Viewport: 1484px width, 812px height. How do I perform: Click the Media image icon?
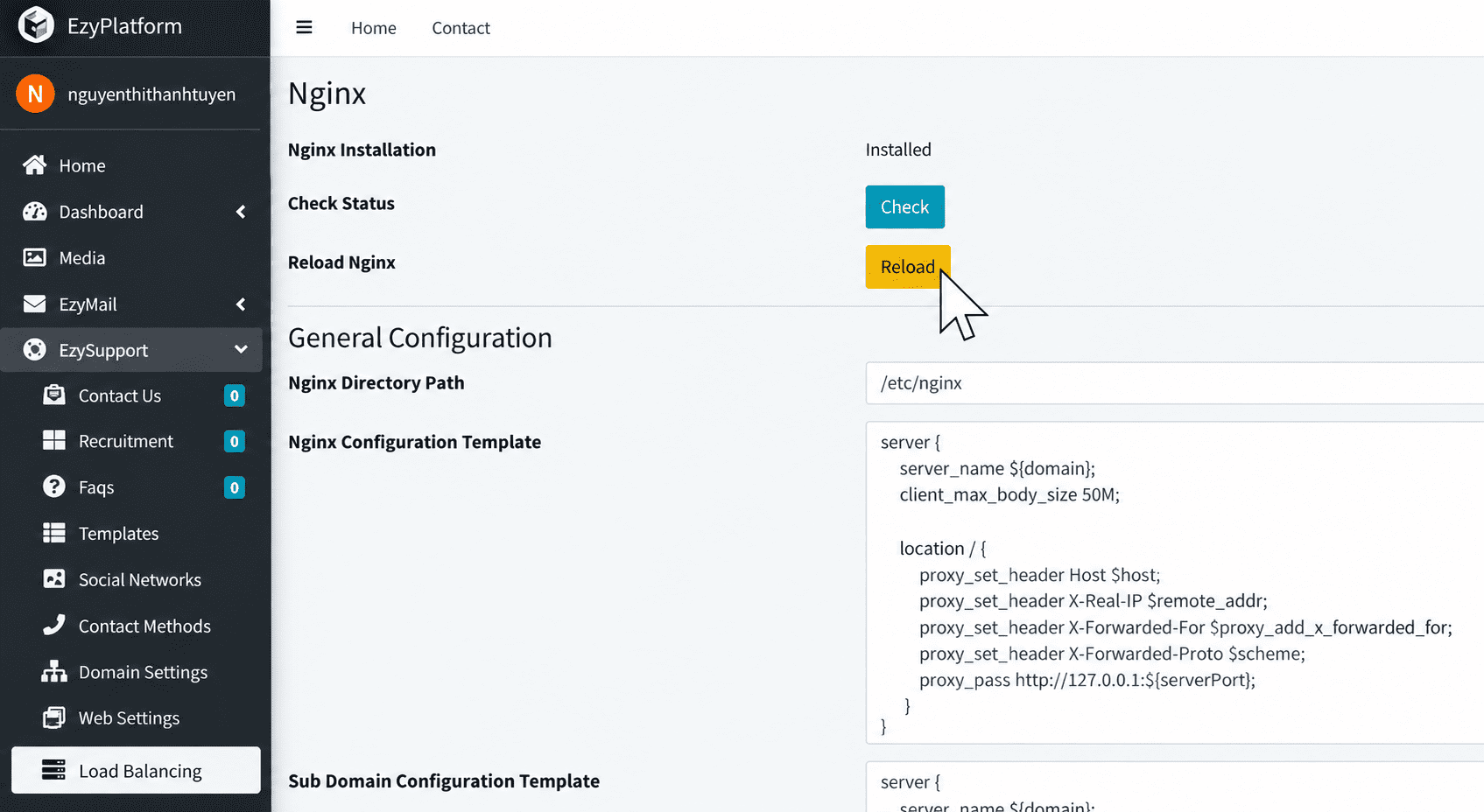tap(35, 257)
